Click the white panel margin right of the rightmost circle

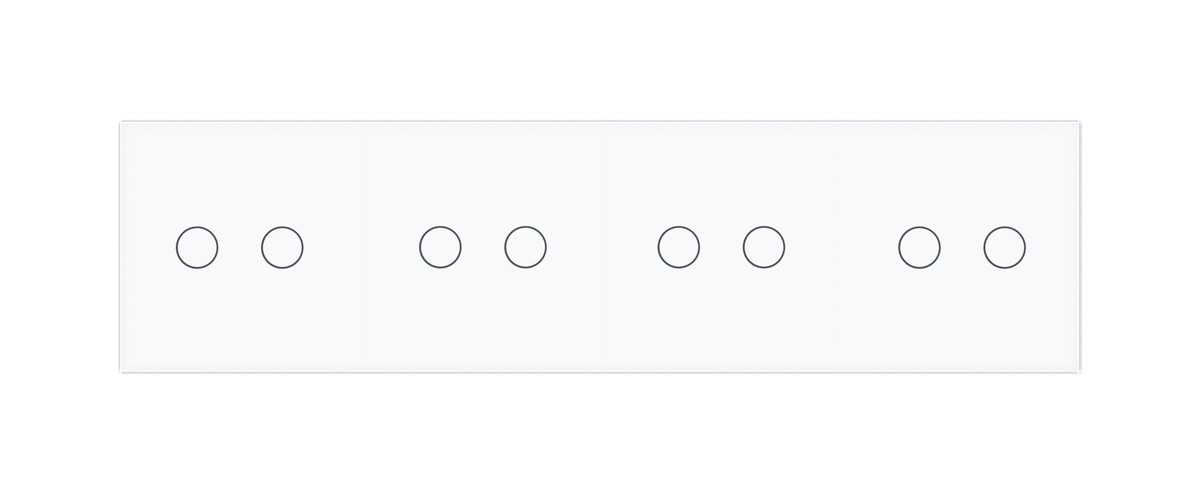[1053, 247]
